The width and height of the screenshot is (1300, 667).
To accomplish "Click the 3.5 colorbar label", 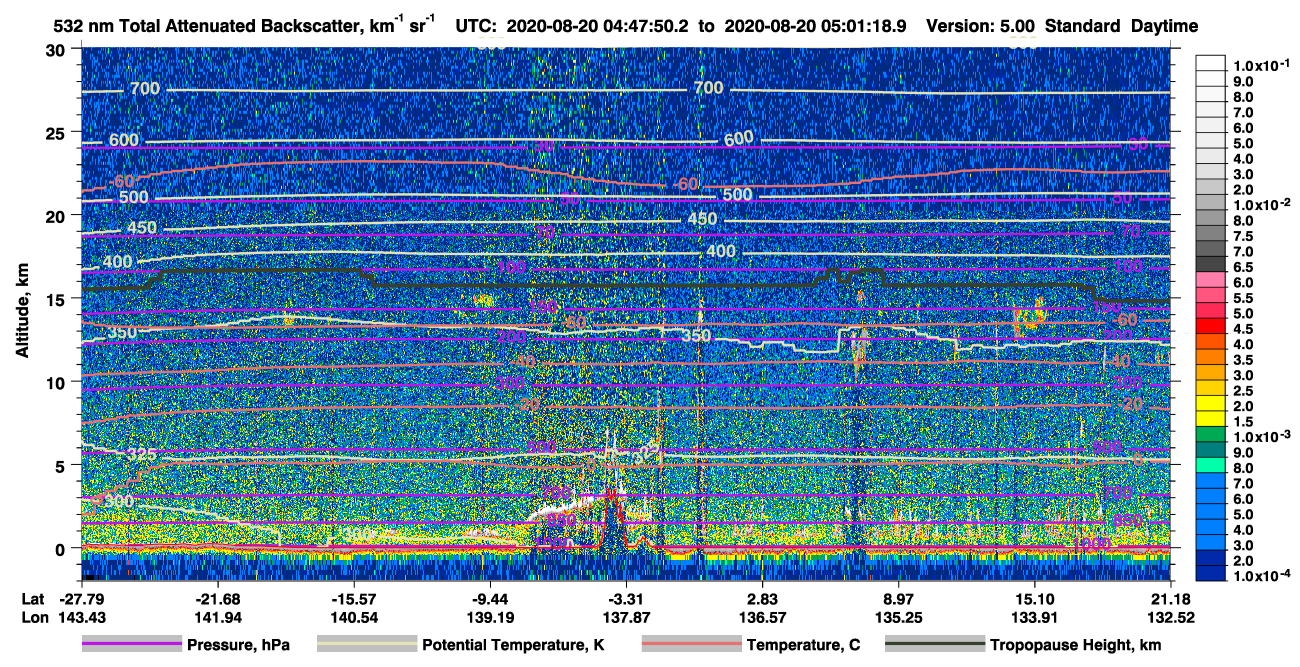I will click(1243, 360).
